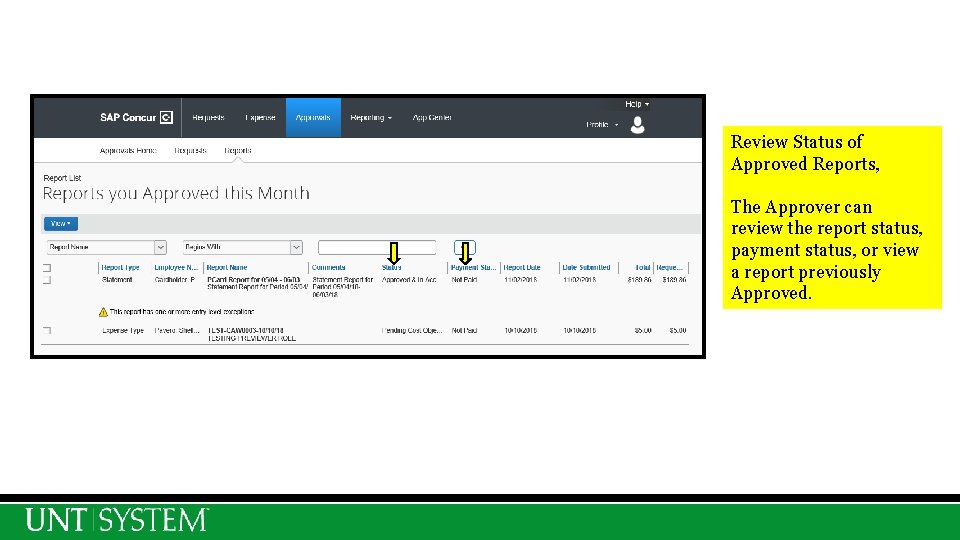Expand the Reporting menu
This screenshot has height=540, width=960.
370,118
